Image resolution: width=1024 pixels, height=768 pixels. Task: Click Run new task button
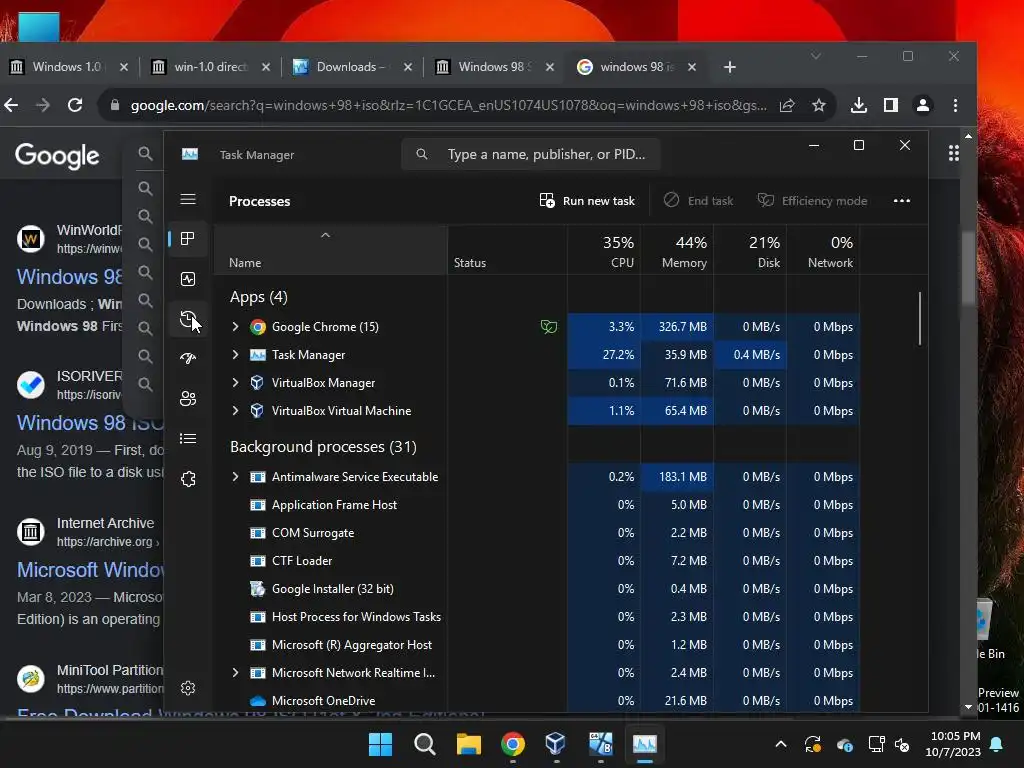(x=587, y=201)
